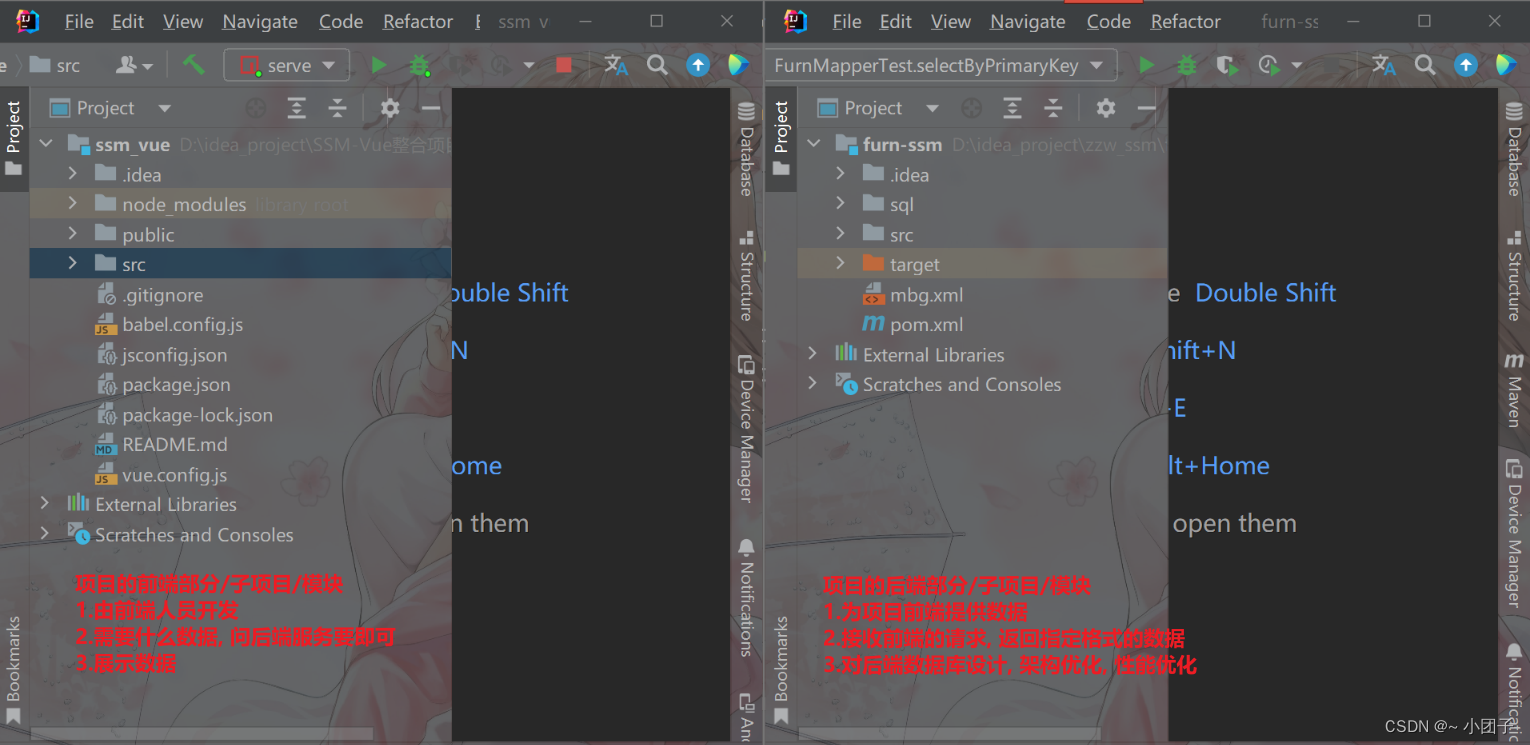This screenshot has height=745, width=1530.
Task: Expand Scratches and Consoles in ssm_vue window
Action: 45,533
